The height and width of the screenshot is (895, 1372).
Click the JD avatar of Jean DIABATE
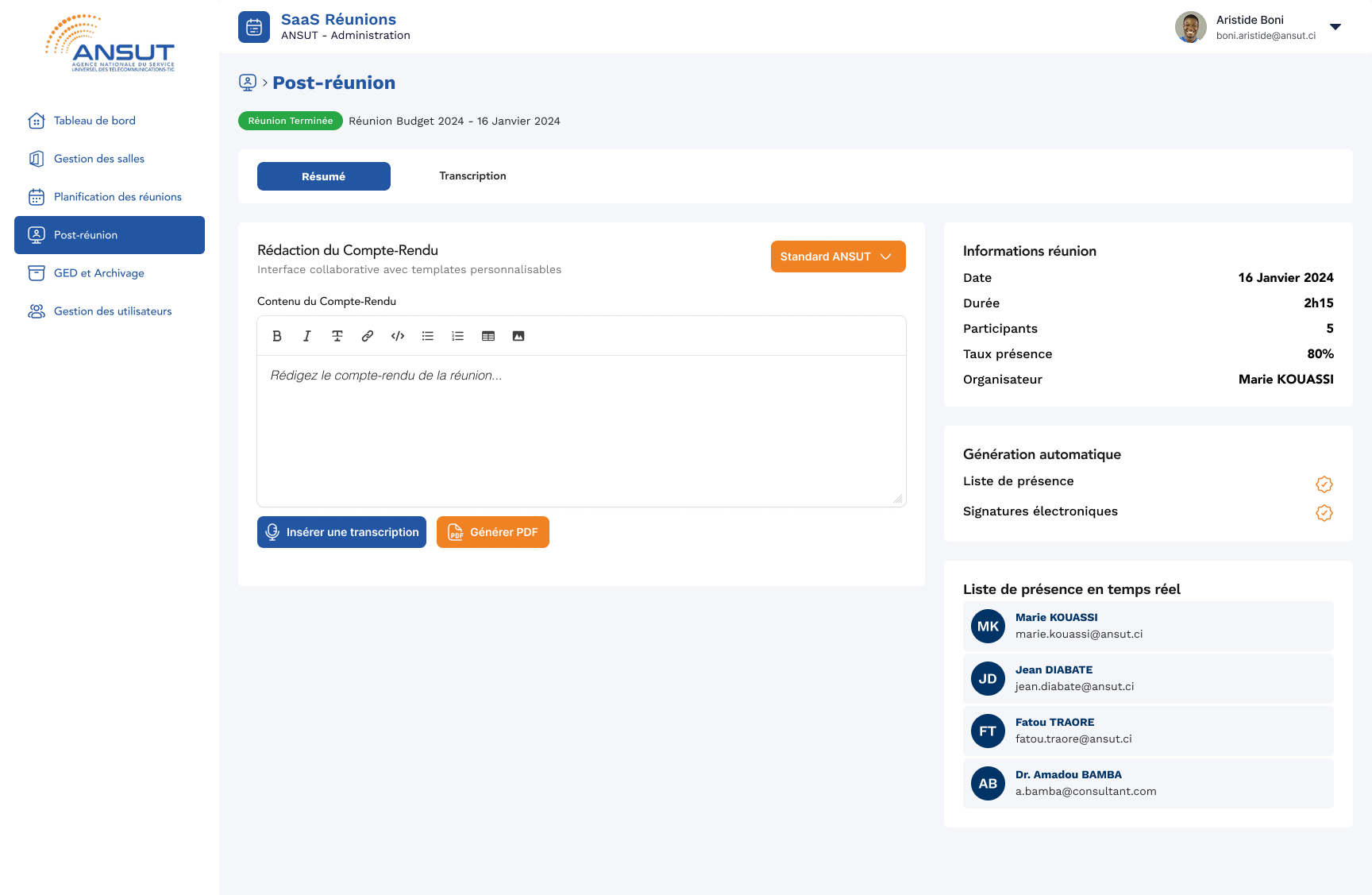click(988, 679)
